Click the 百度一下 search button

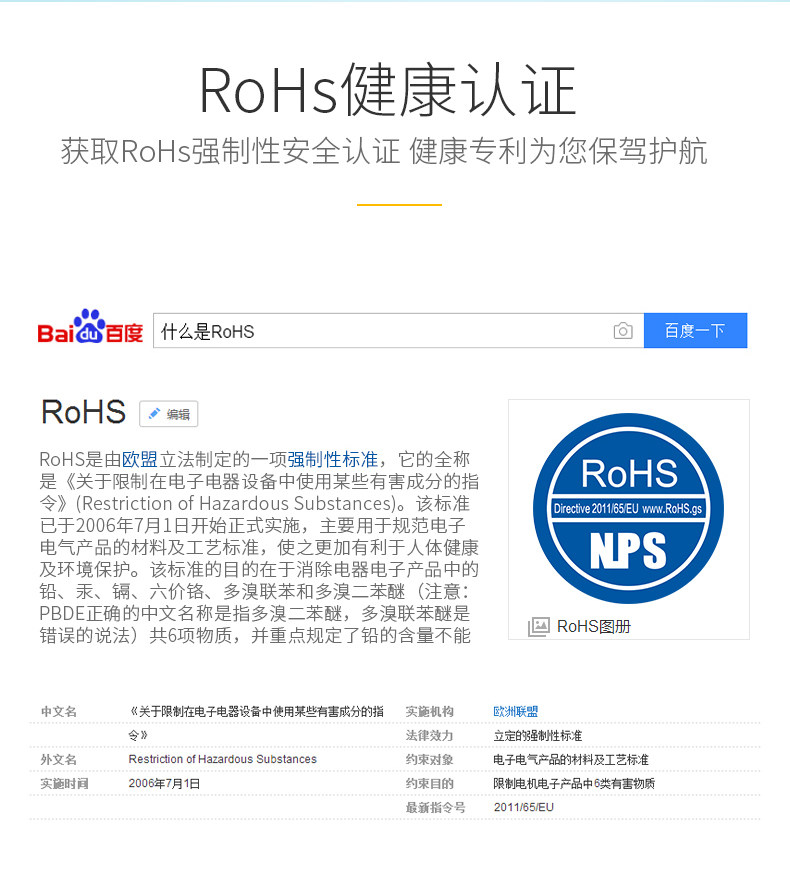(x=695, y=331)
